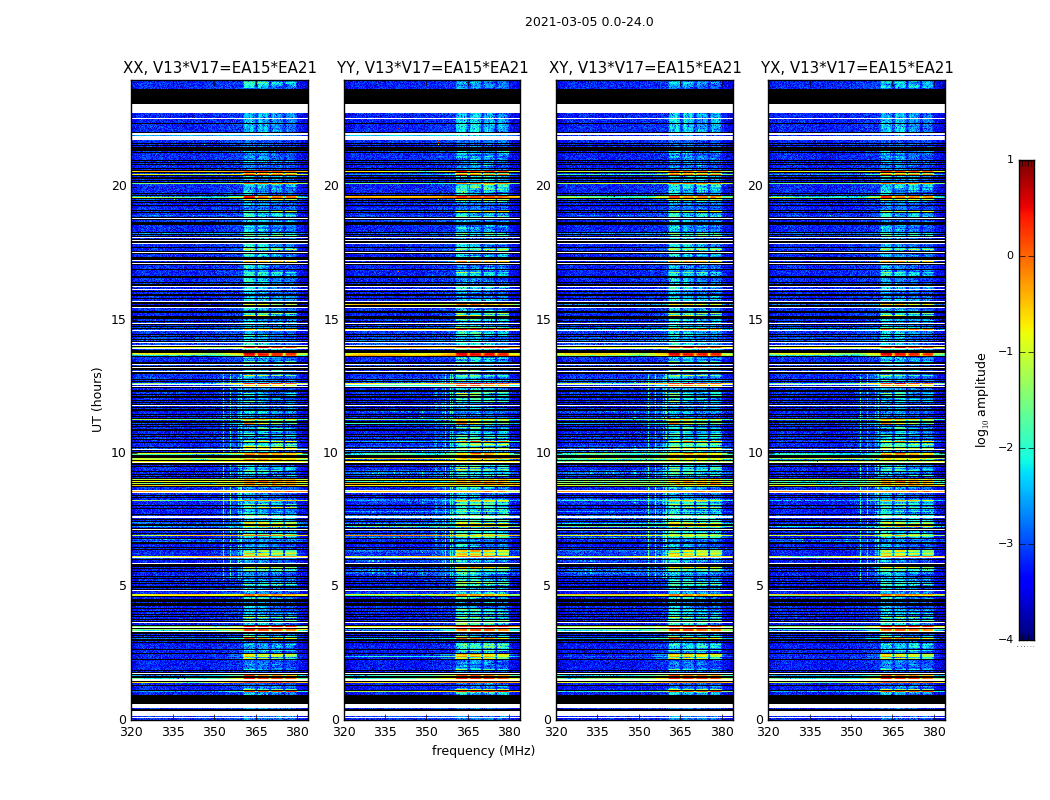Select the YY, V13*V17 panel title

coord(432,68)
